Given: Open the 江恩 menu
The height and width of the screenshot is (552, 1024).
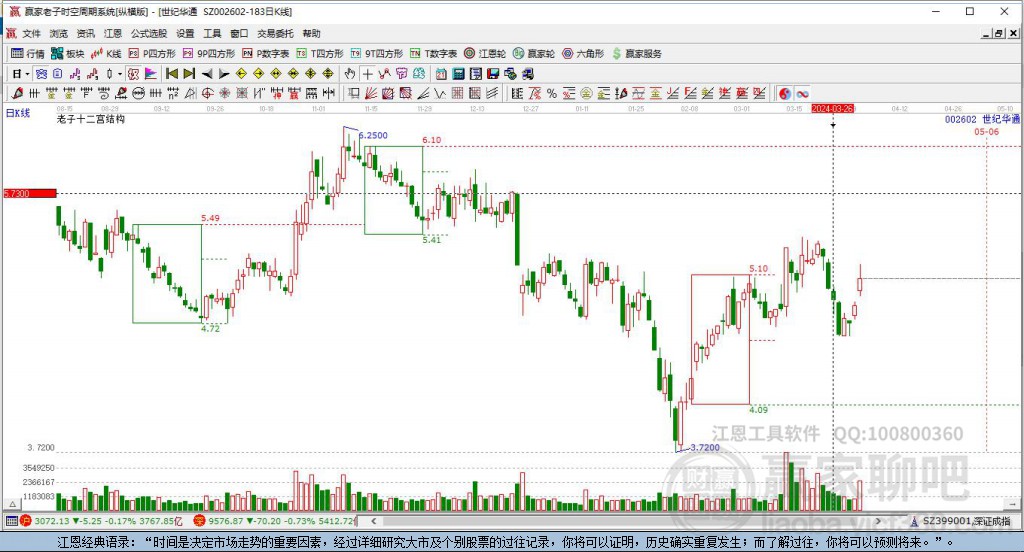Looking at the screenshot, I should pyautogui.click(x=112, y=33).
